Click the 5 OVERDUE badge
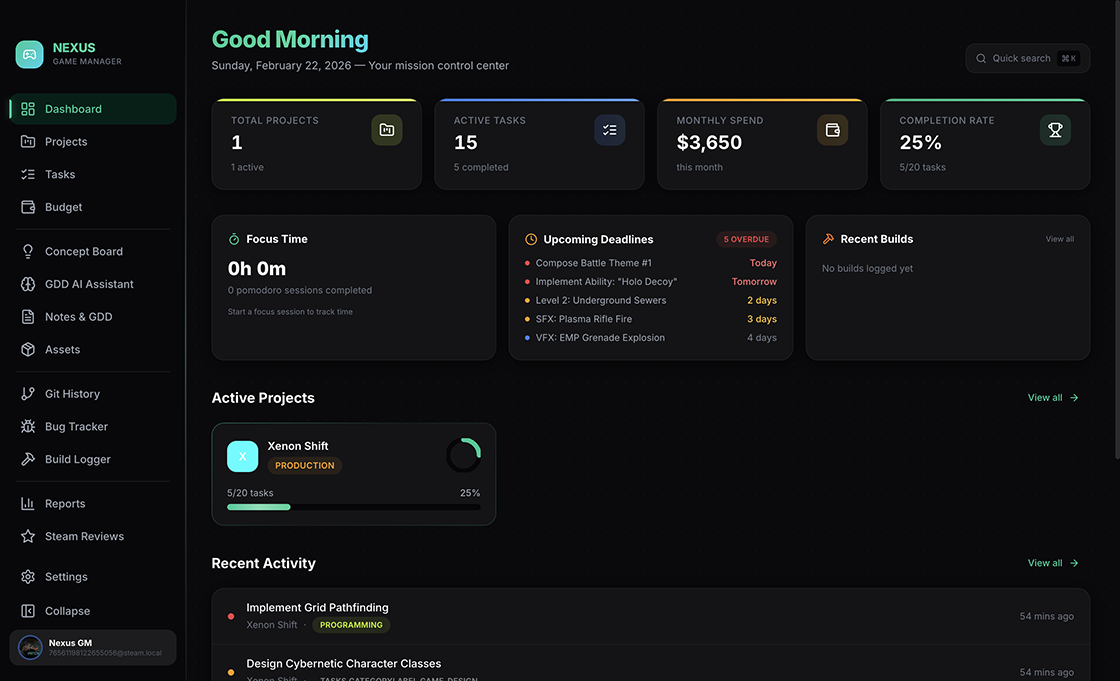 (x=746, y=239)
